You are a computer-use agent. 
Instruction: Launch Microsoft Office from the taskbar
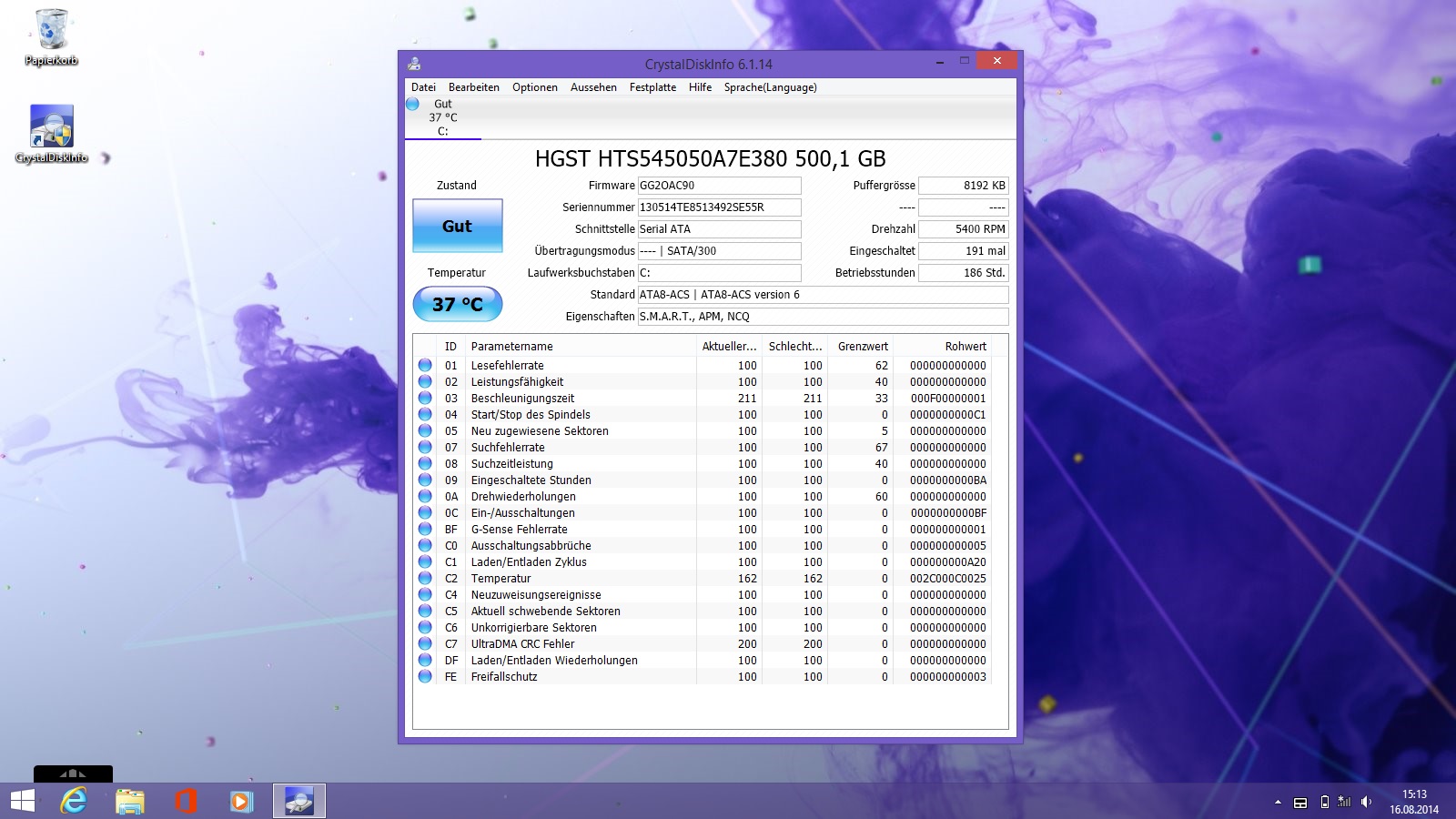[x=186, y=801]
